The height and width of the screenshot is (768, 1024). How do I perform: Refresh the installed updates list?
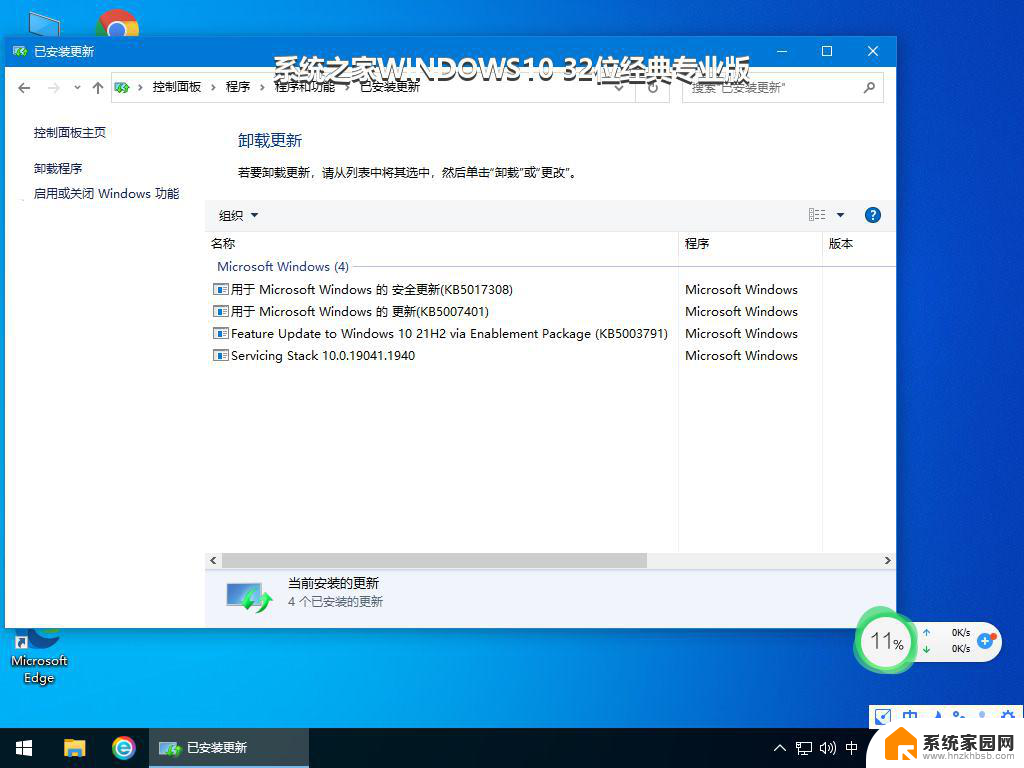point(652,88)
